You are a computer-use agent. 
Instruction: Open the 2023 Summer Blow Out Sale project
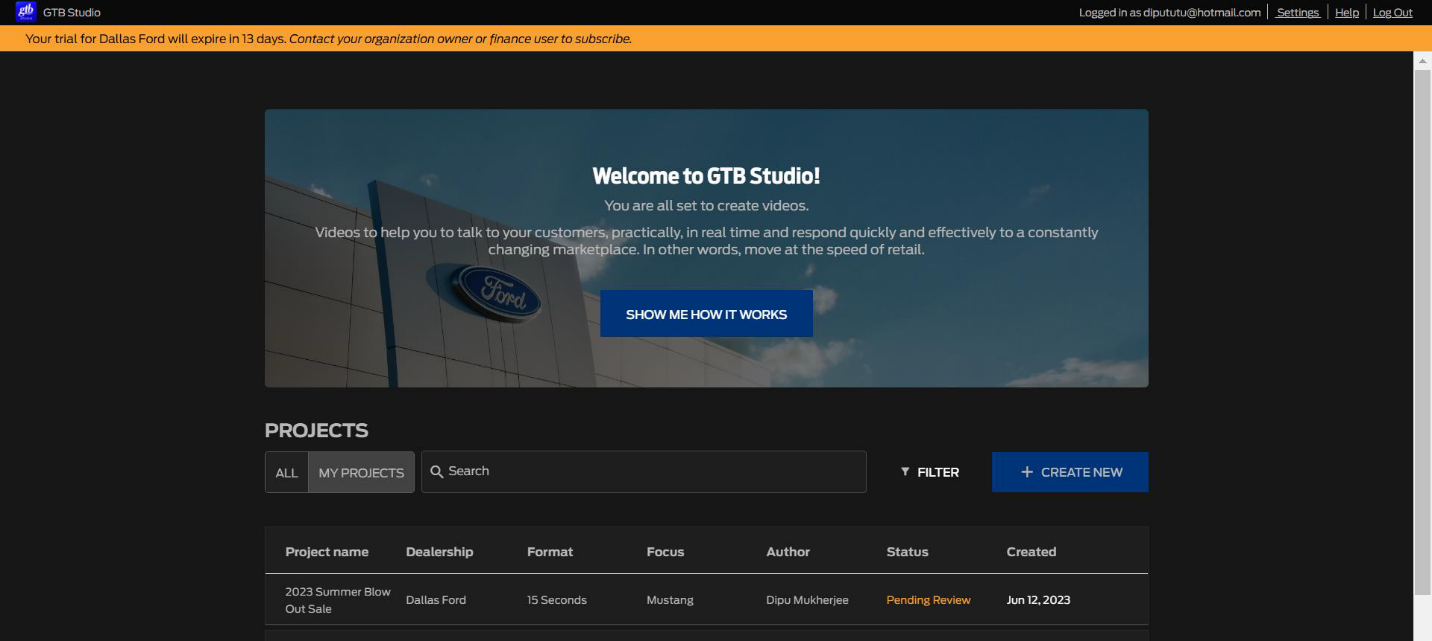[338, 600]
